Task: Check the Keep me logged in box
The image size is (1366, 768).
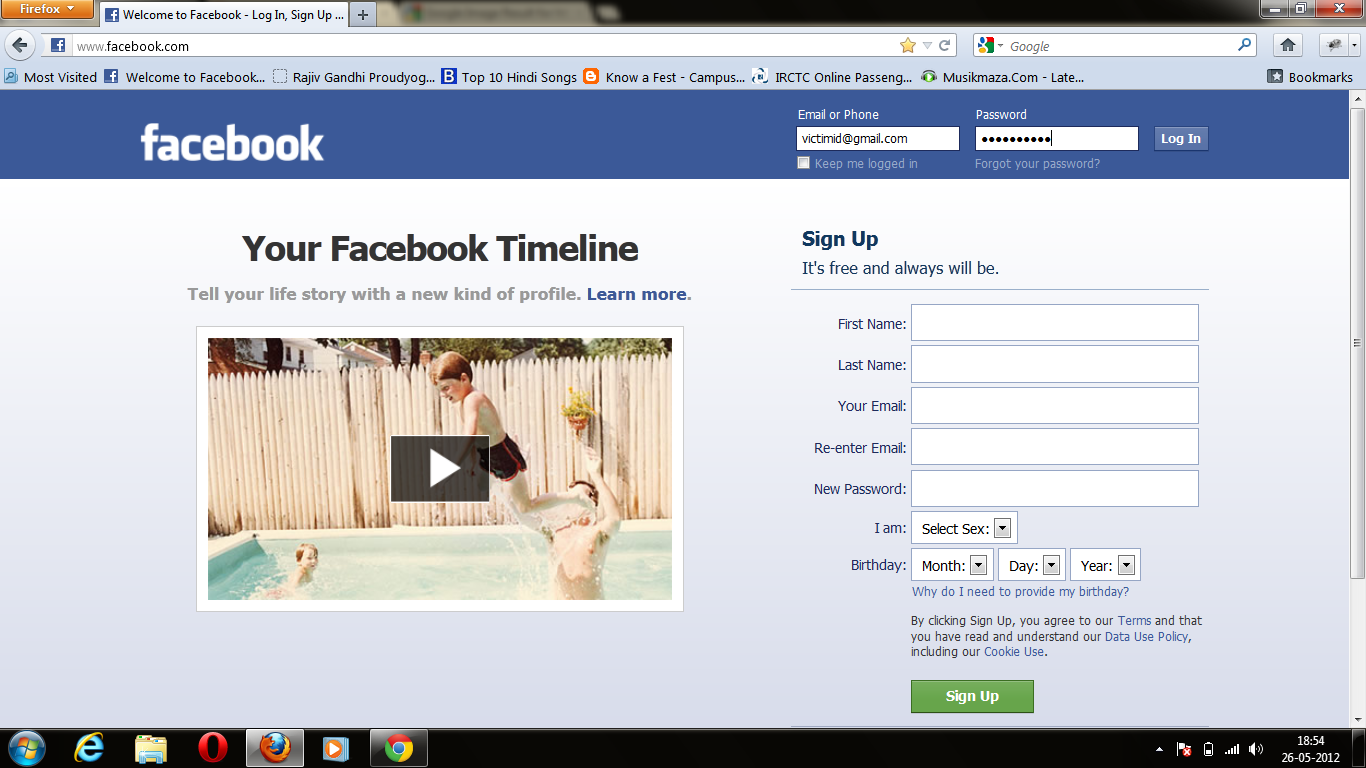Action: pos(803,163)
